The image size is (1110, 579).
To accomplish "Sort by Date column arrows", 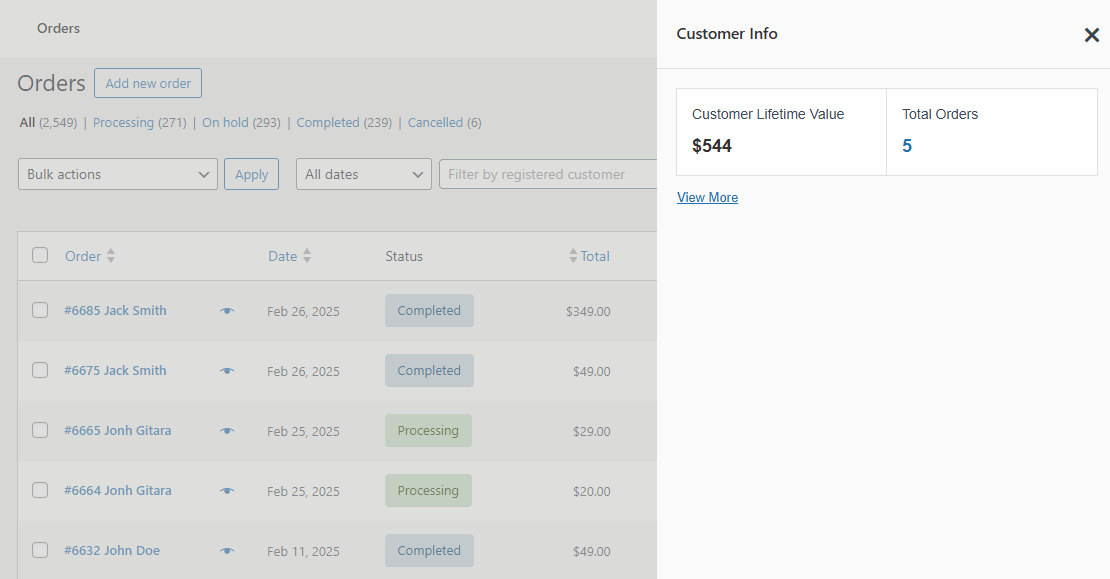I will point(307,256).
